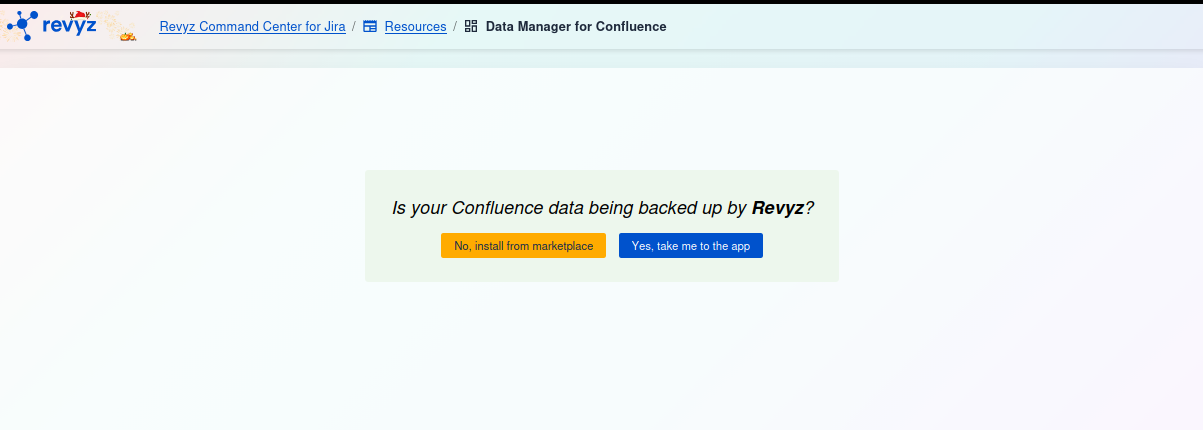Open the Revyz Command Center for Jira link

tap(252, 27)
